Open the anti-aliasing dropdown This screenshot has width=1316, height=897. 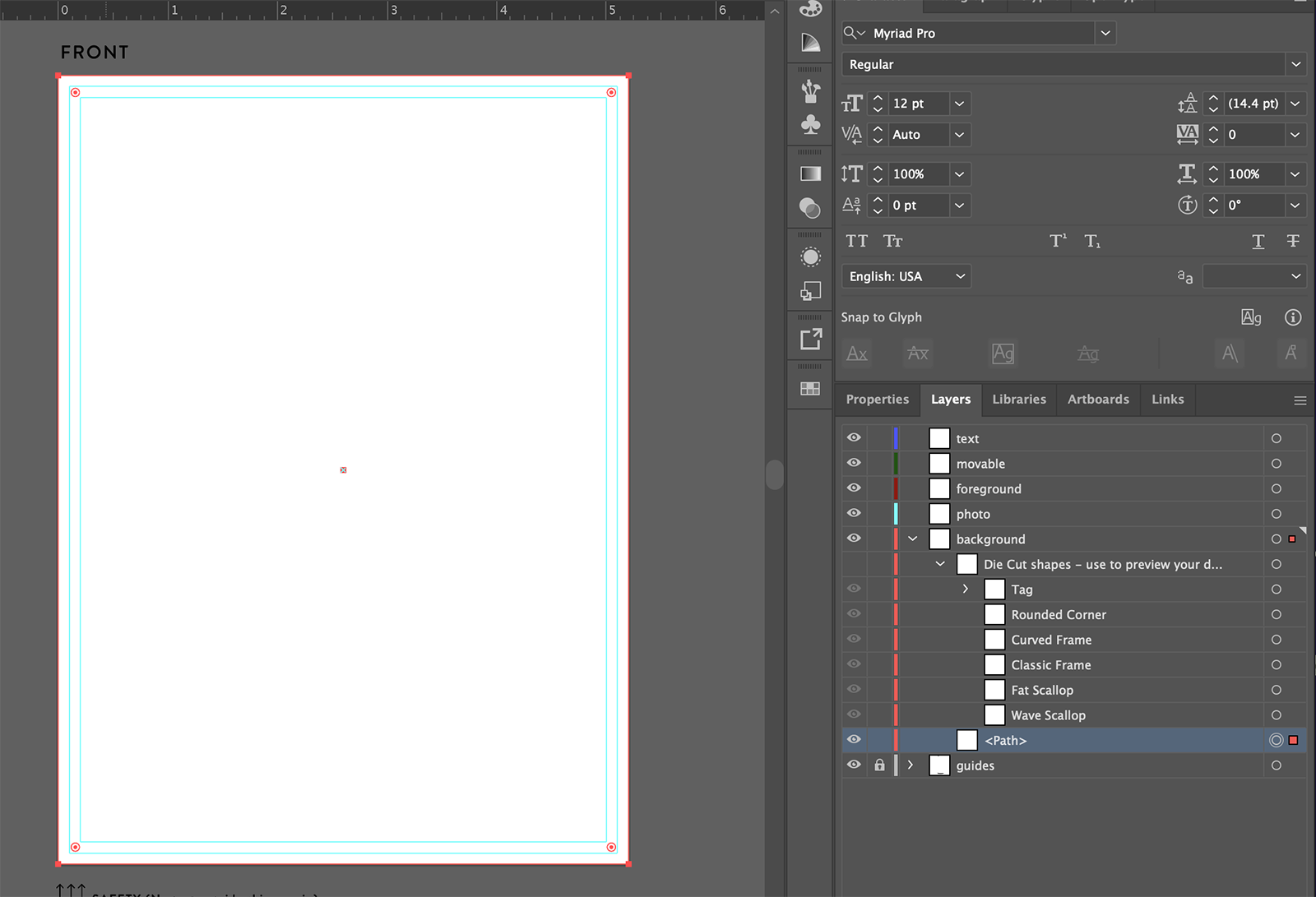1253,276
